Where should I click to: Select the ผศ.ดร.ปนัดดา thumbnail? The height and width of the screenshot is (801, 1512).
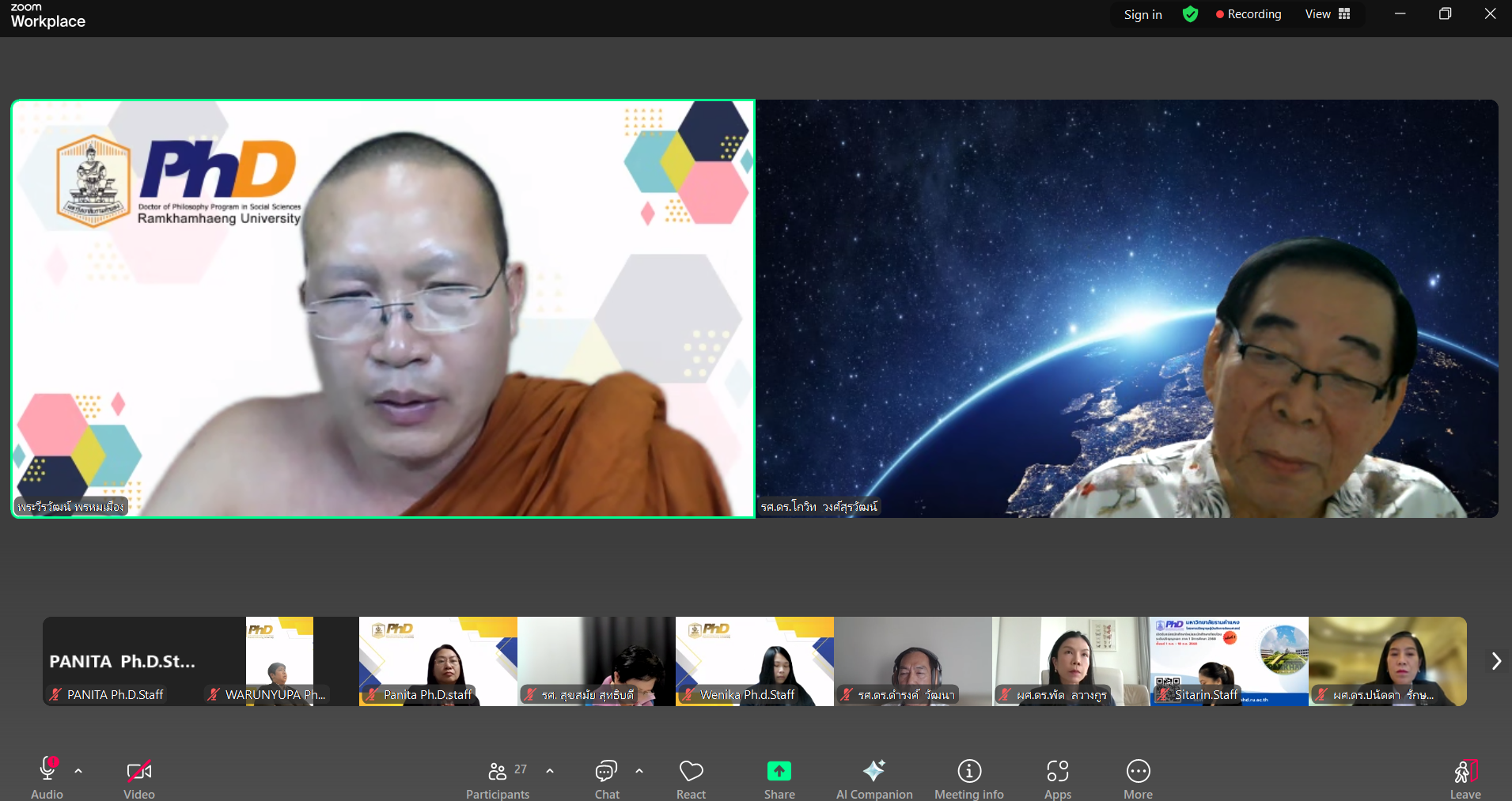[x=1388, y=661]
